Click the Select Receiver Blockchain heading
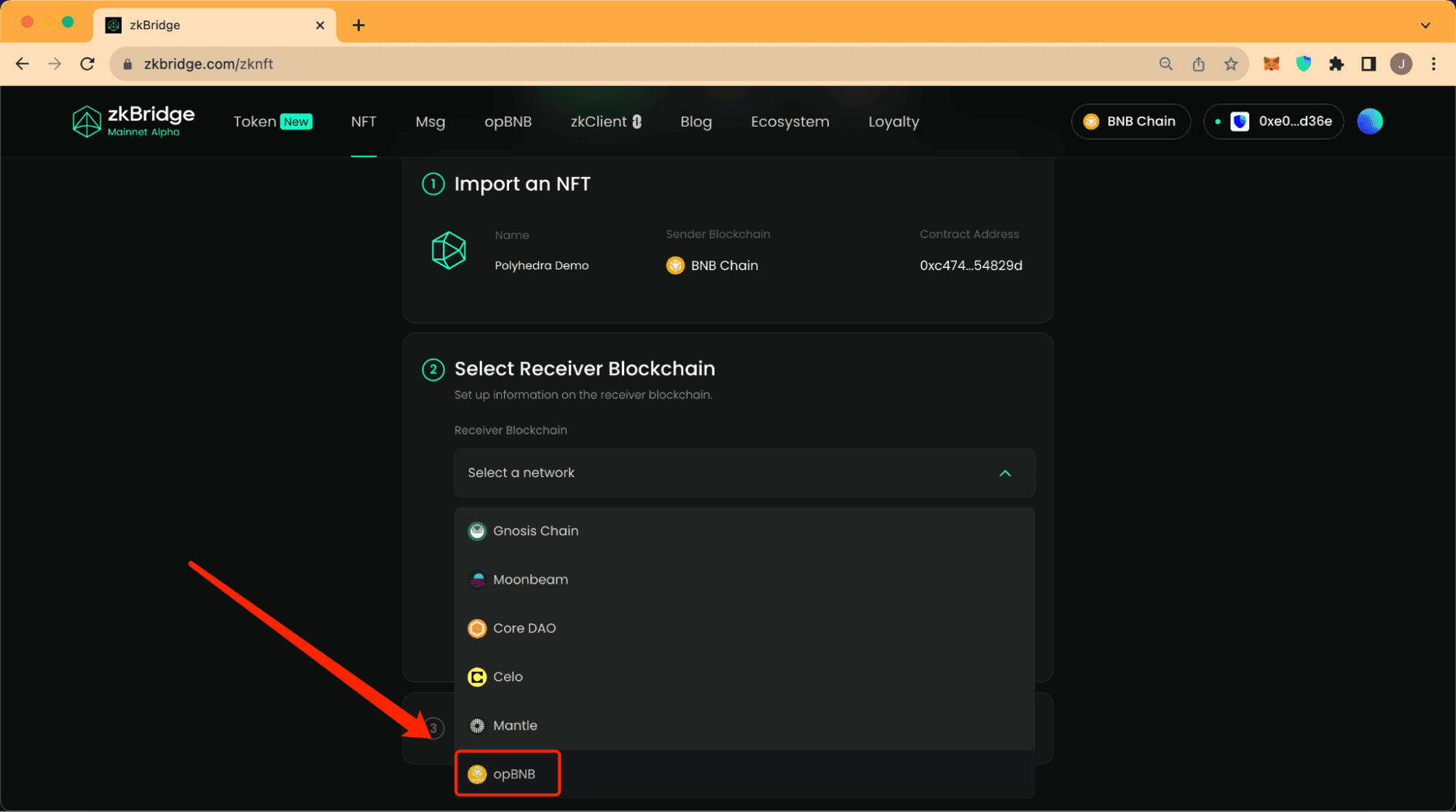 tap(585, 369)
